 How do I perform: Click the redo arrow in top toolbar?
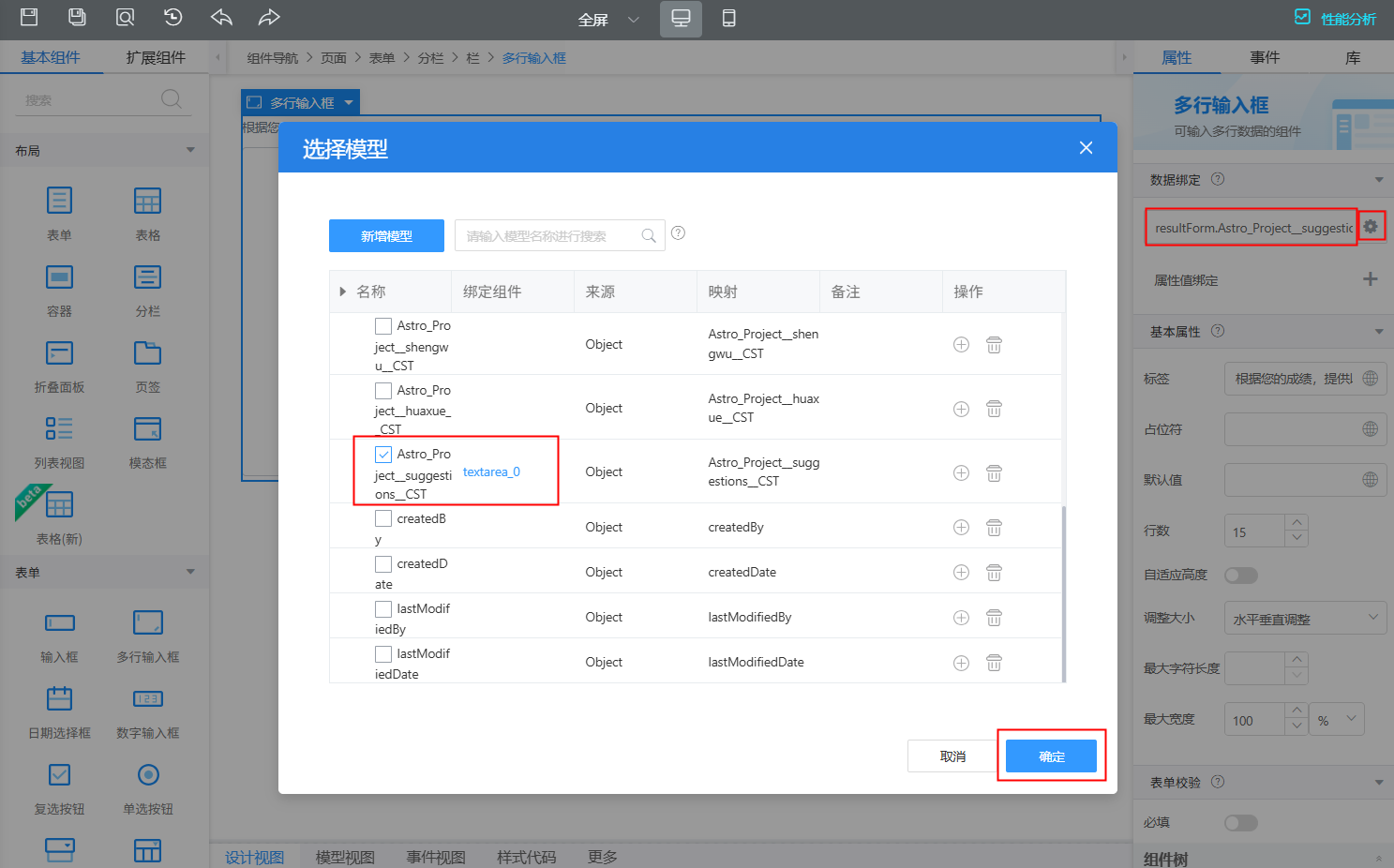[x=269, y=18]
